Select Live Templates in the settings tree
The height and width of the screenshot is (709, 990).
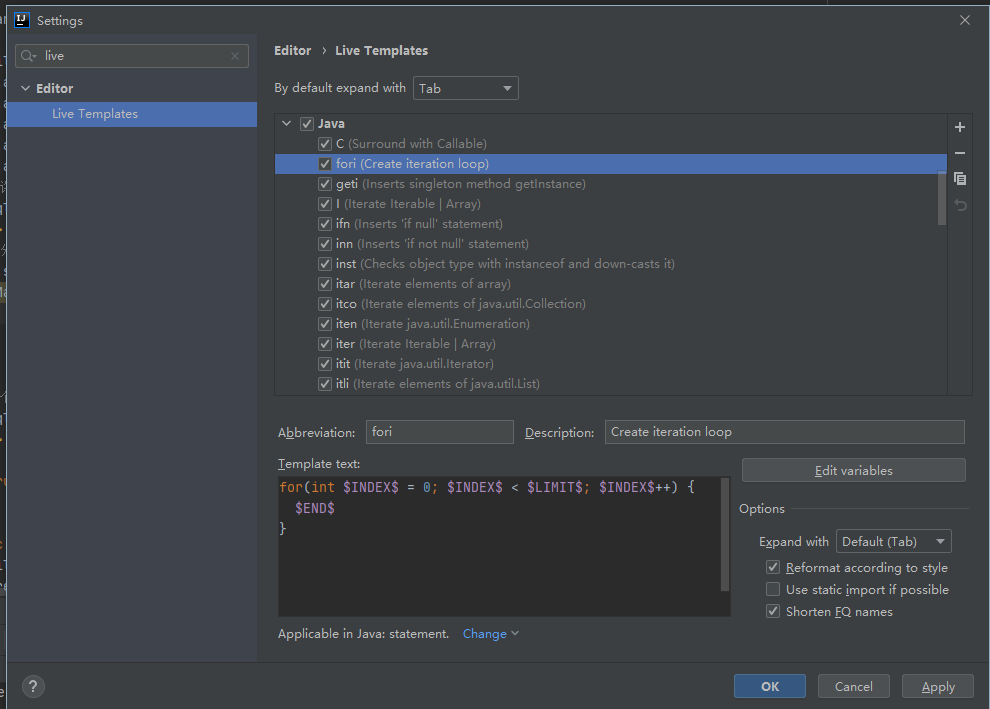point(131,114)
